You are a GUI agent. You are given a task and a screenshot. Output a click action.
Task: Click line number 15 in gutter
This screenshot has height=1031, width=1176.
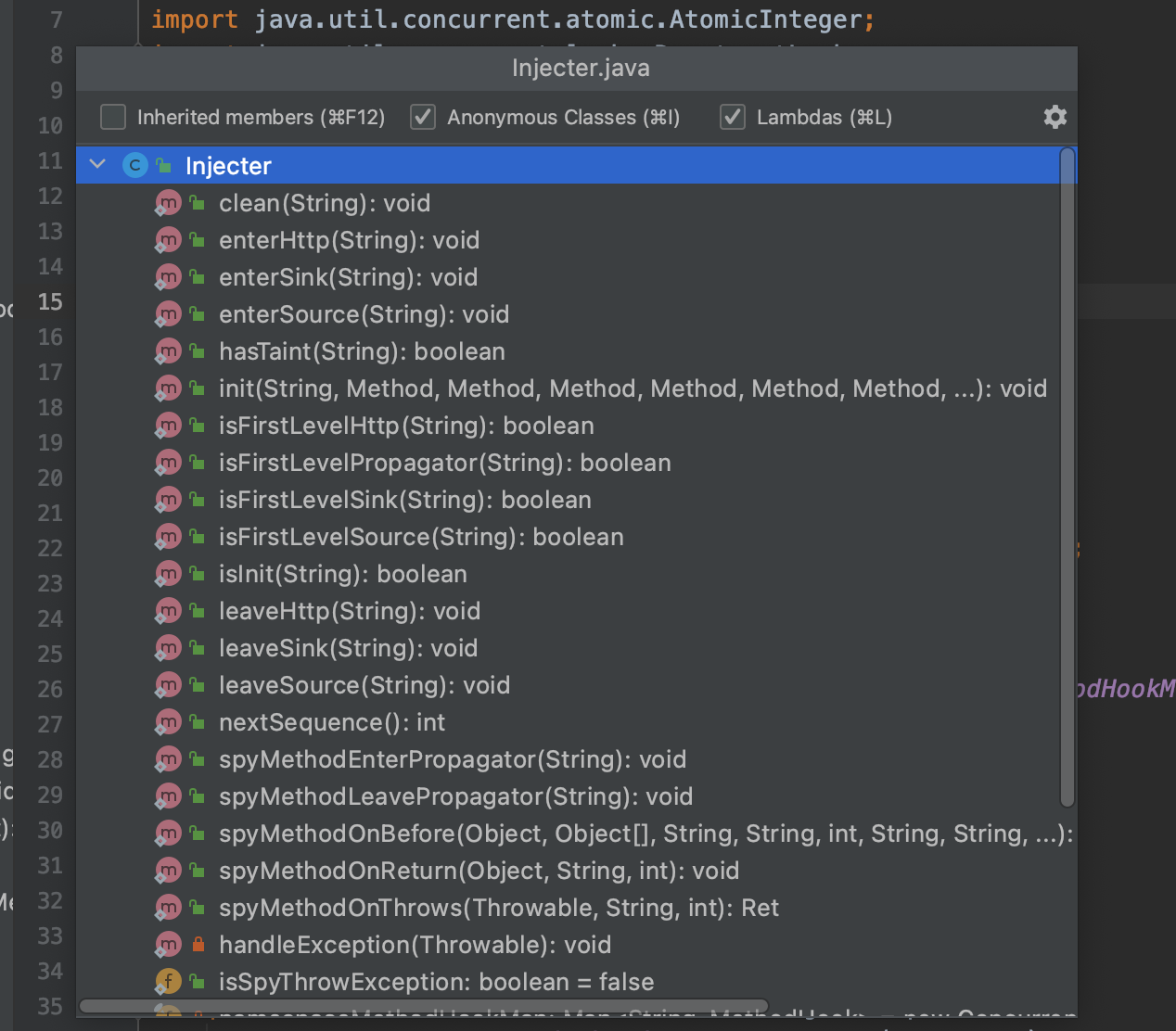click(50, 302)
